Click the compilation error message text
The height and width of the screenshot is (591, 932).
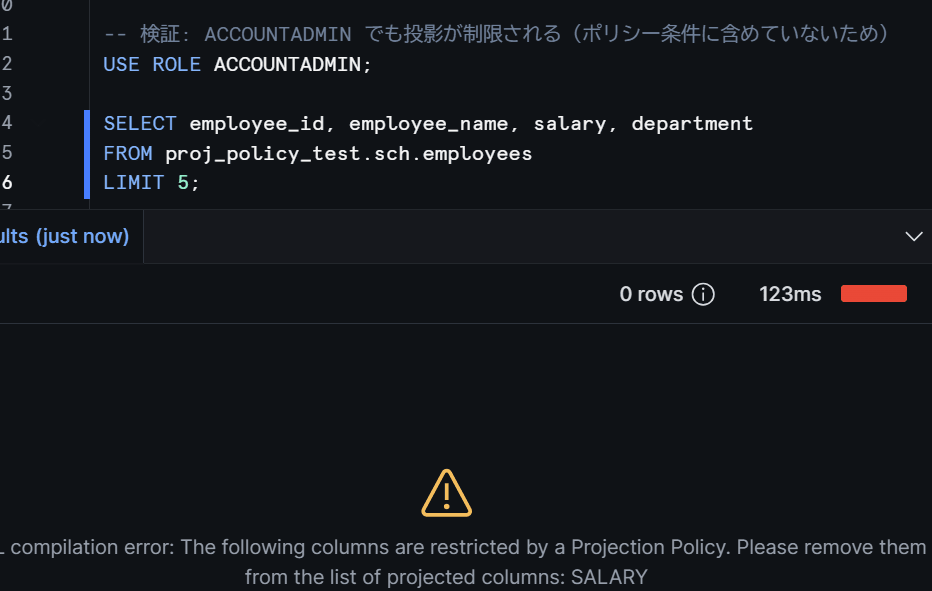tap(464, 562)
